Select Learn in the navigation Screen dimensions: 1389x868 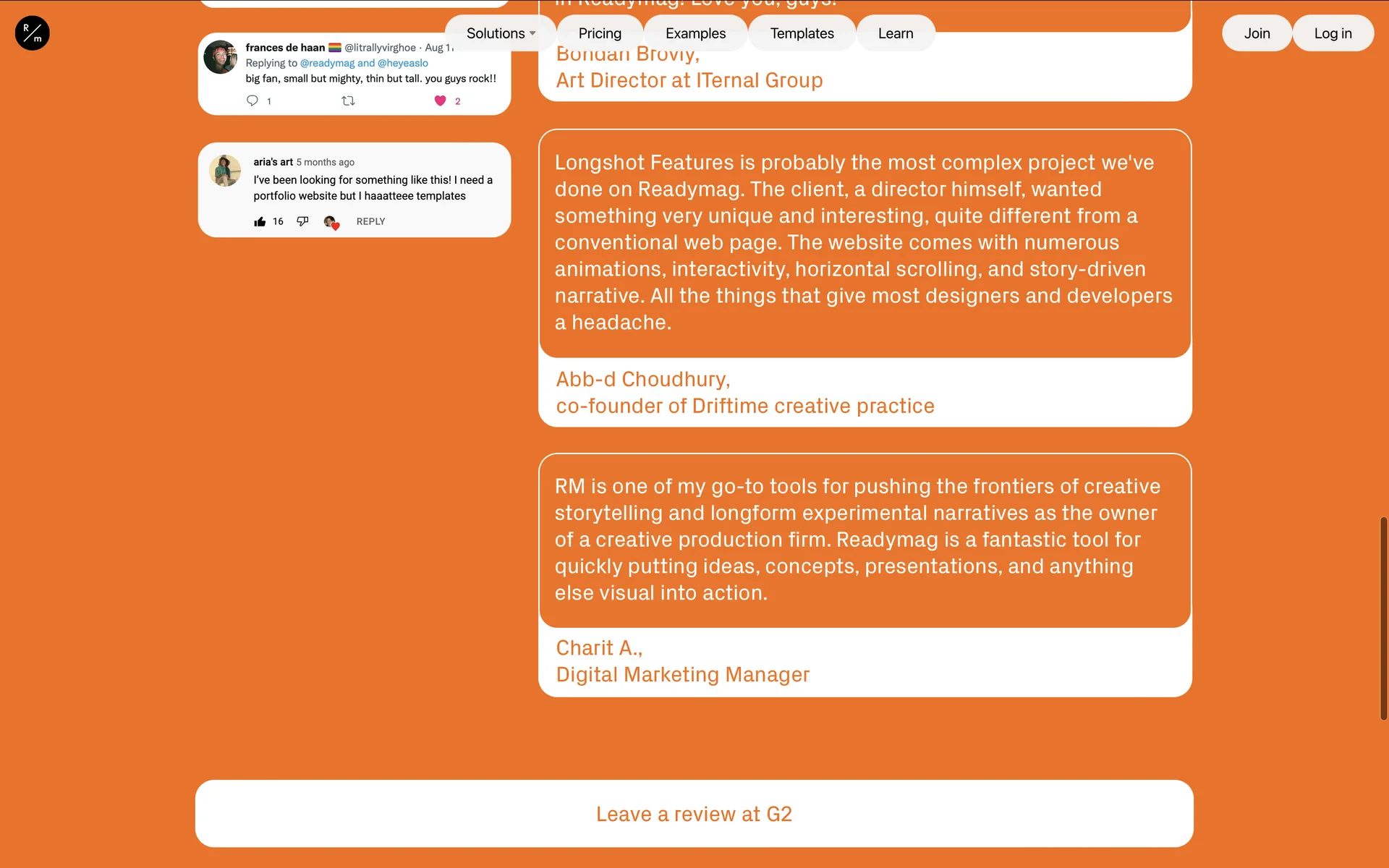click(x=895, y=33)
